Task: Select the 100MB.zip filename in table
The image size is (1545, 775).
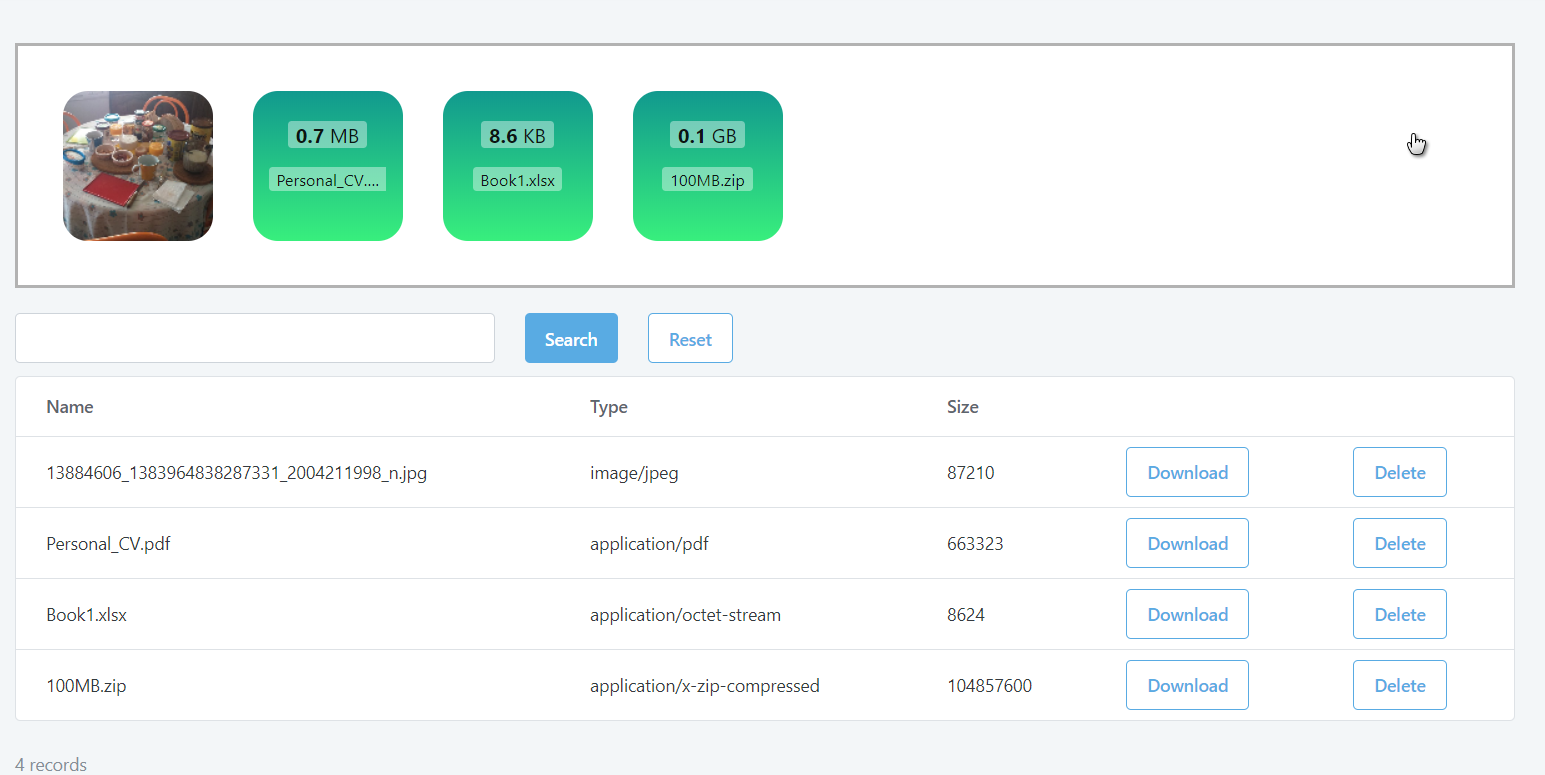Action: [x=86, y=686]
